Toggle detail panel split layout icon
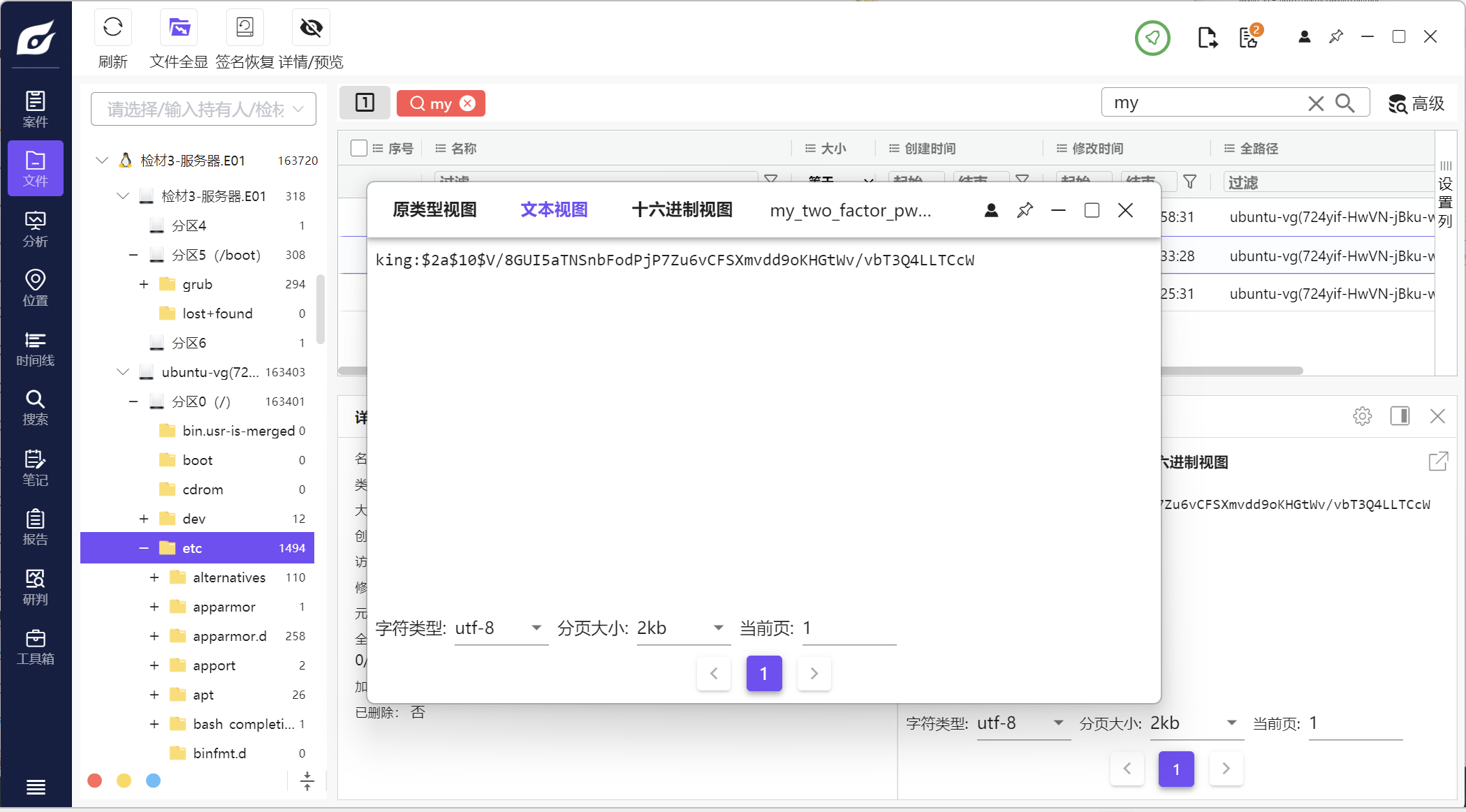Screen dimensions: 1466x812 coord(1400,416)
